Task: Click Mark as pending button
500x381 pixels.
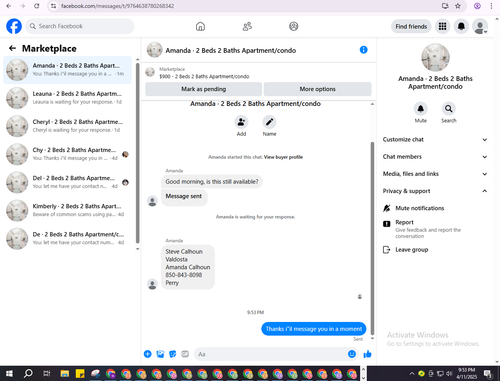Action: click(x=204, y=89)
